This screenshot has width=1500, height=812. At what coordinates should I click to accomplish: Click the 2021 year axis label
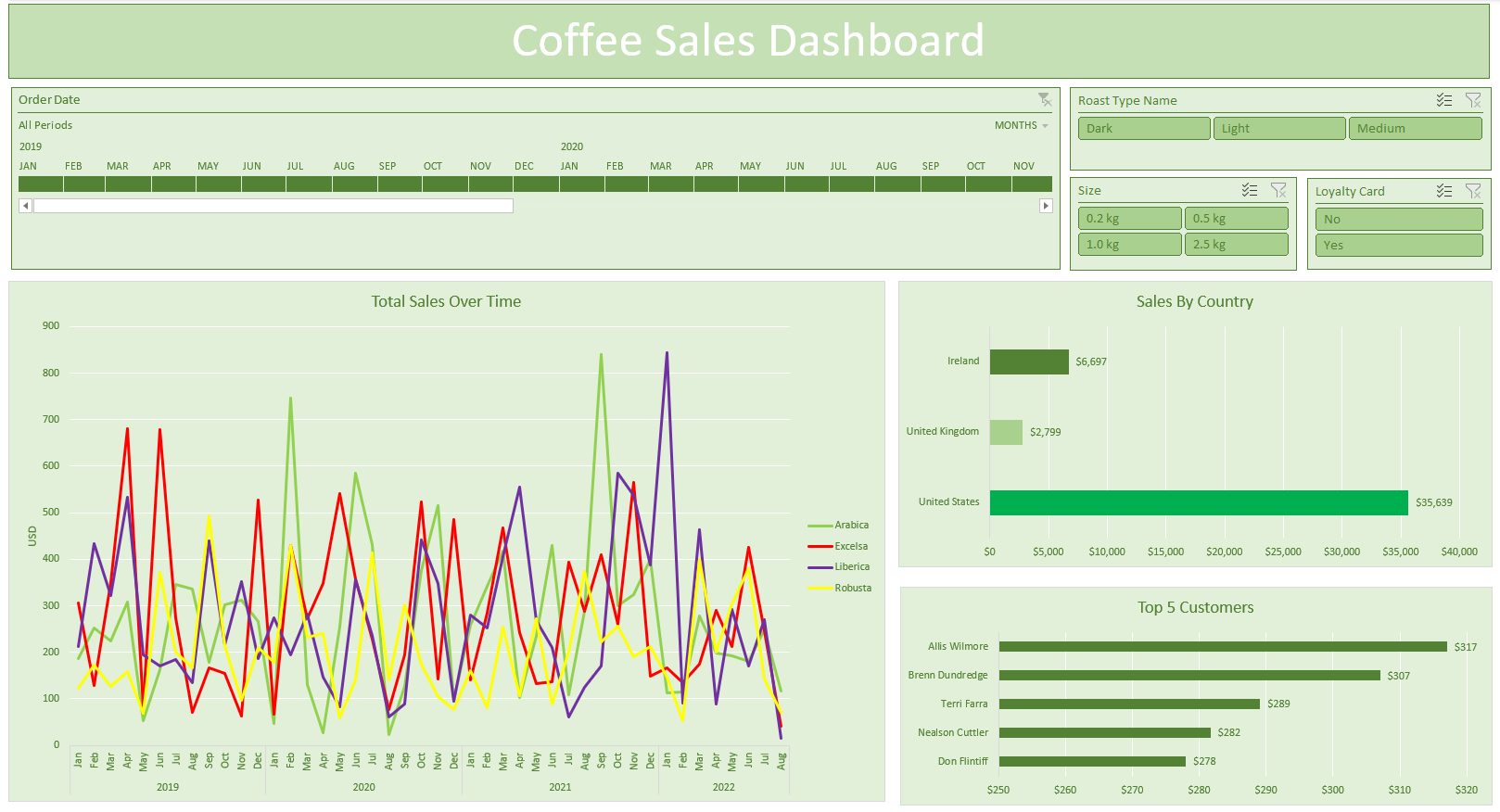click(560, 787)
